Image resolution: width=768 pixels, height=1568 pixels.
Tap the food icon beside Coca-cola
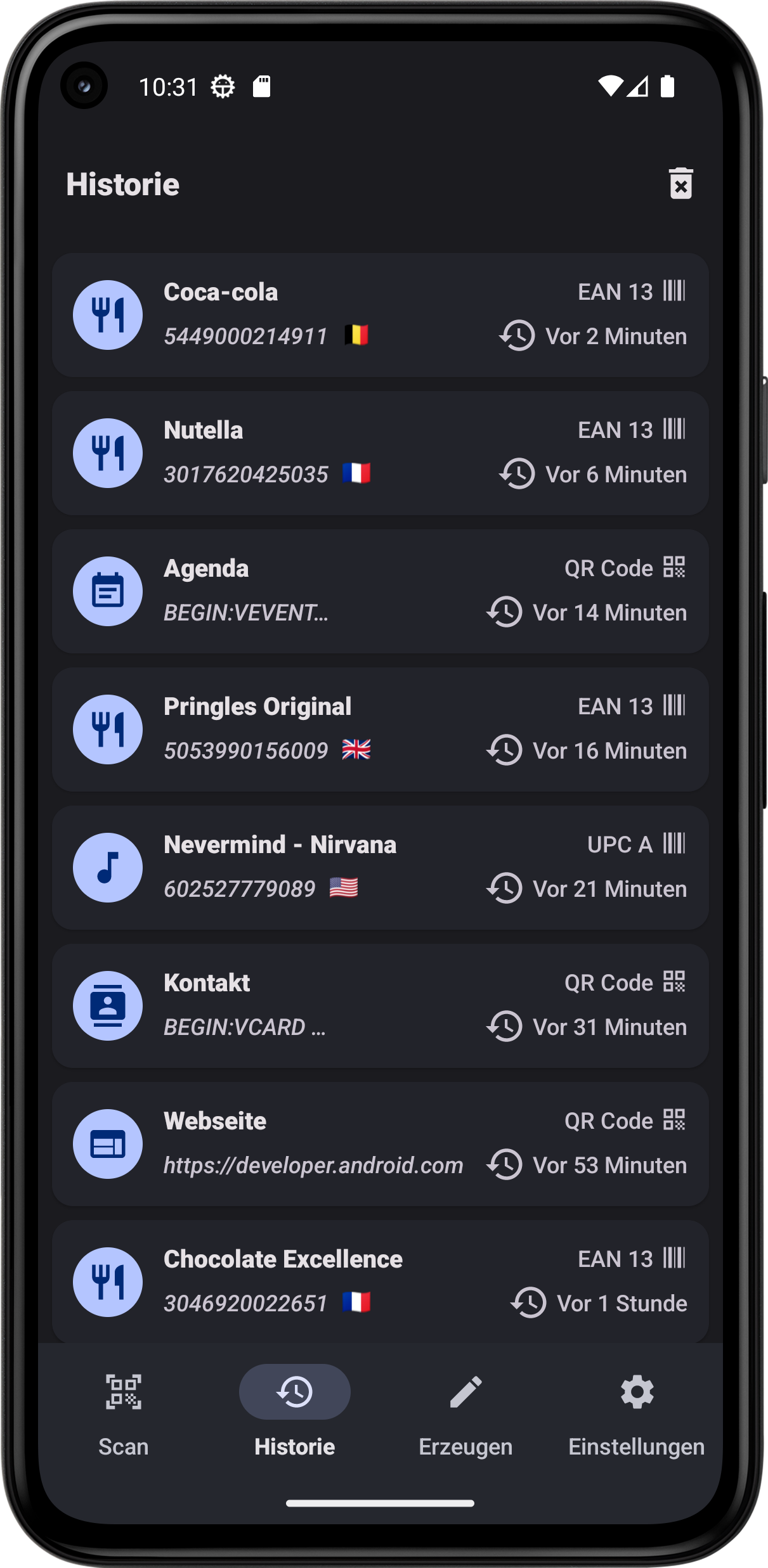pos(108,315)
